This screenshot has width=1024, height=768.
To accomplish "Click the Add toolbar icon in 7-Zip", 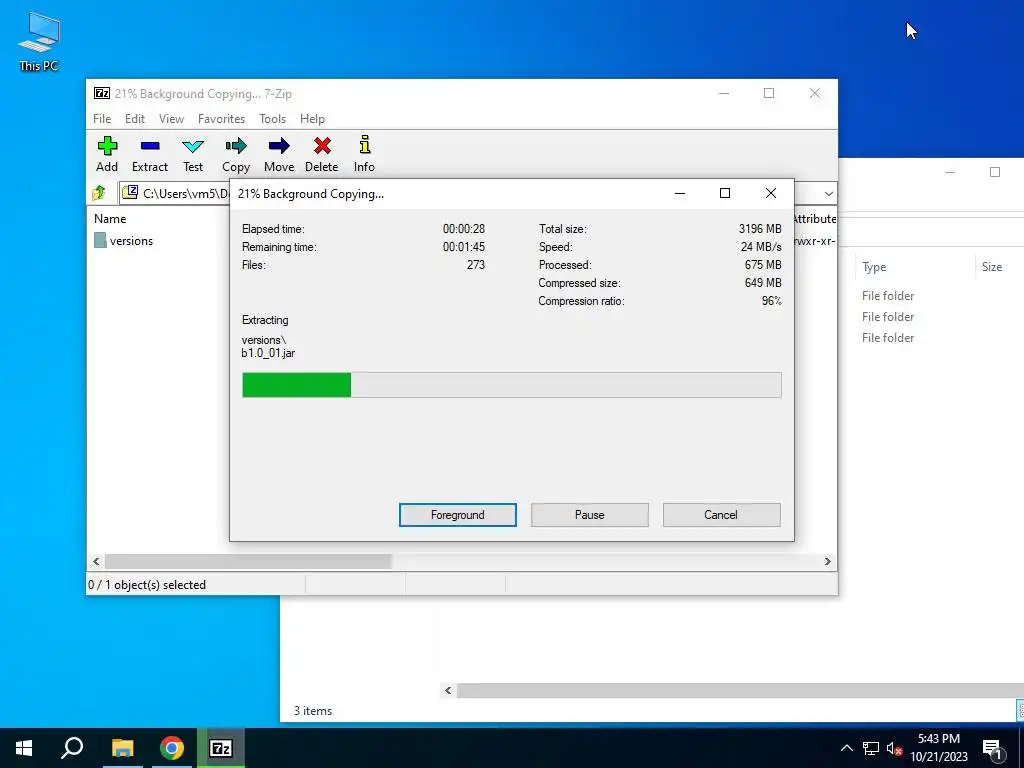I will coord(107,154).
